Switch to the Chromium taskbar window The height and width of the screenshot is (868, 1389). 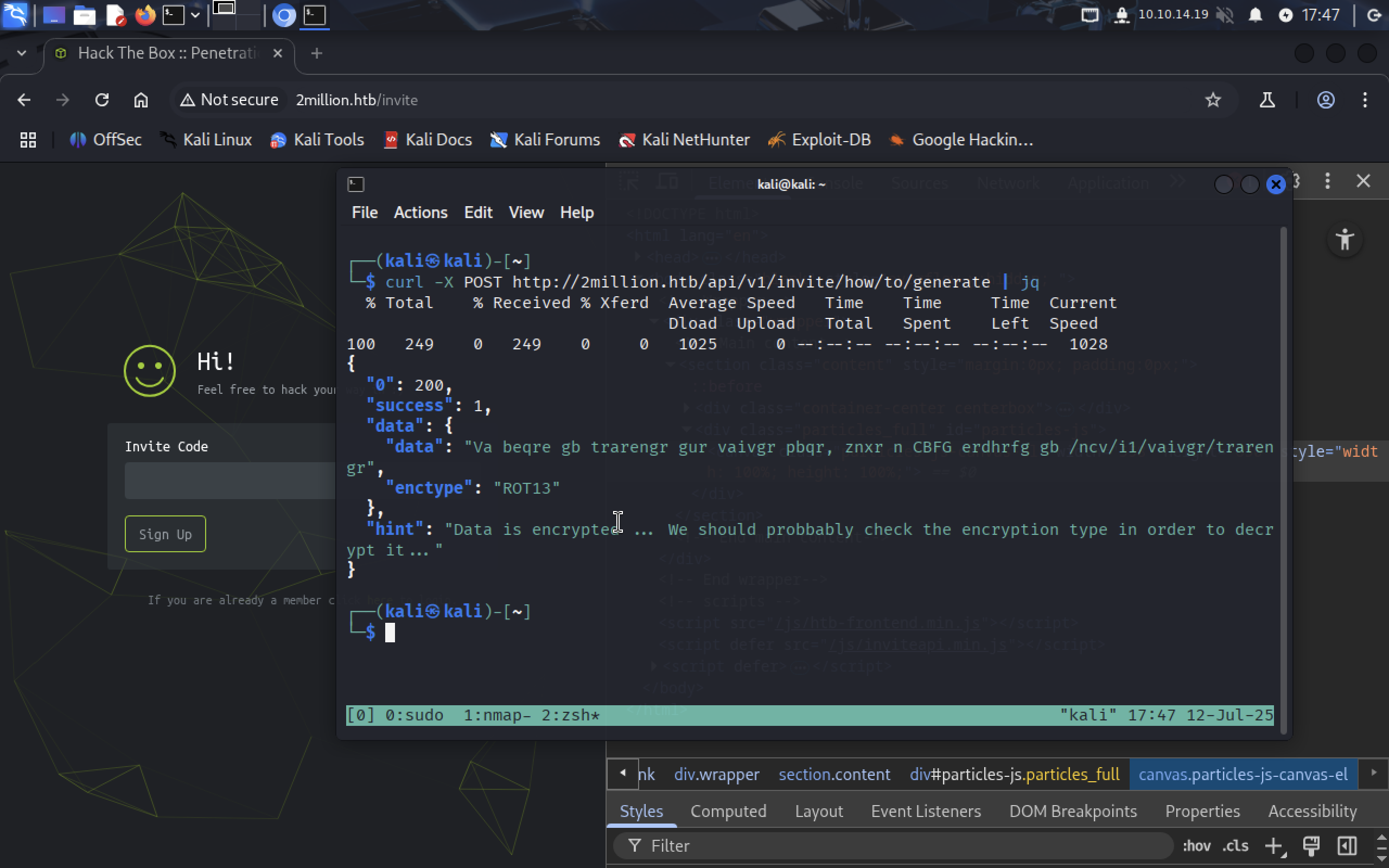(284, 15)
